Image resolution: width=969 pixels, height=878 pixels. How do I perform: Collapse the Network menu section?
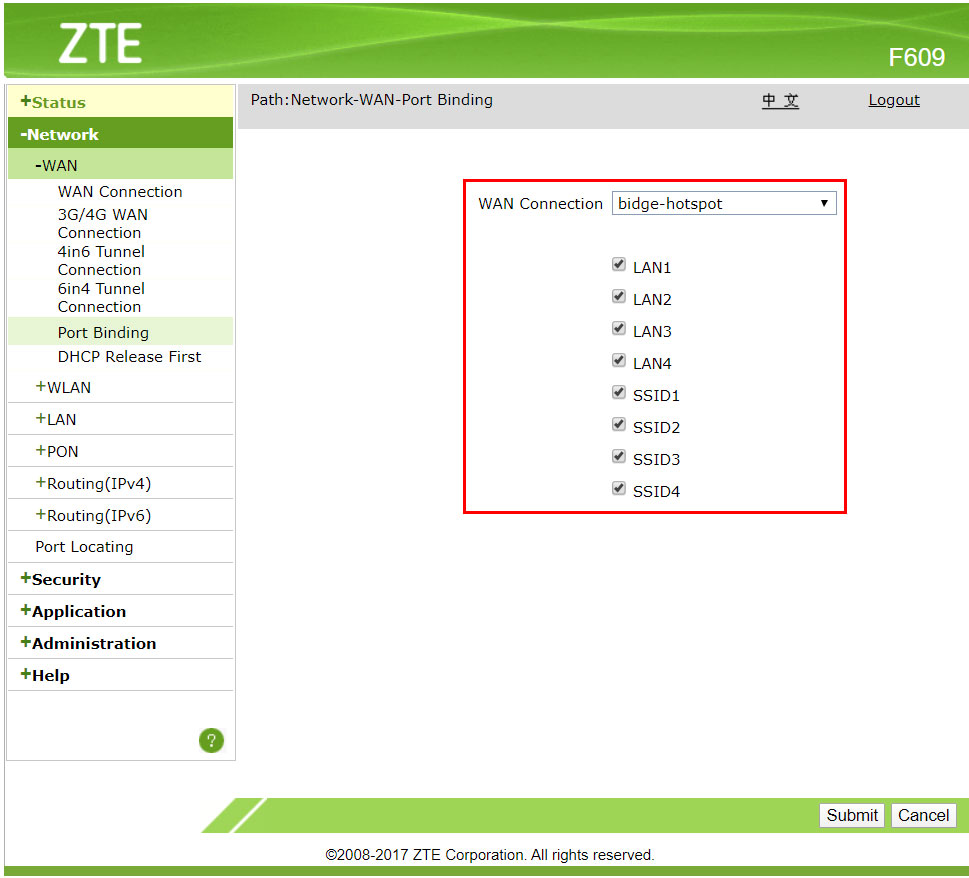[x=121, y=133]
